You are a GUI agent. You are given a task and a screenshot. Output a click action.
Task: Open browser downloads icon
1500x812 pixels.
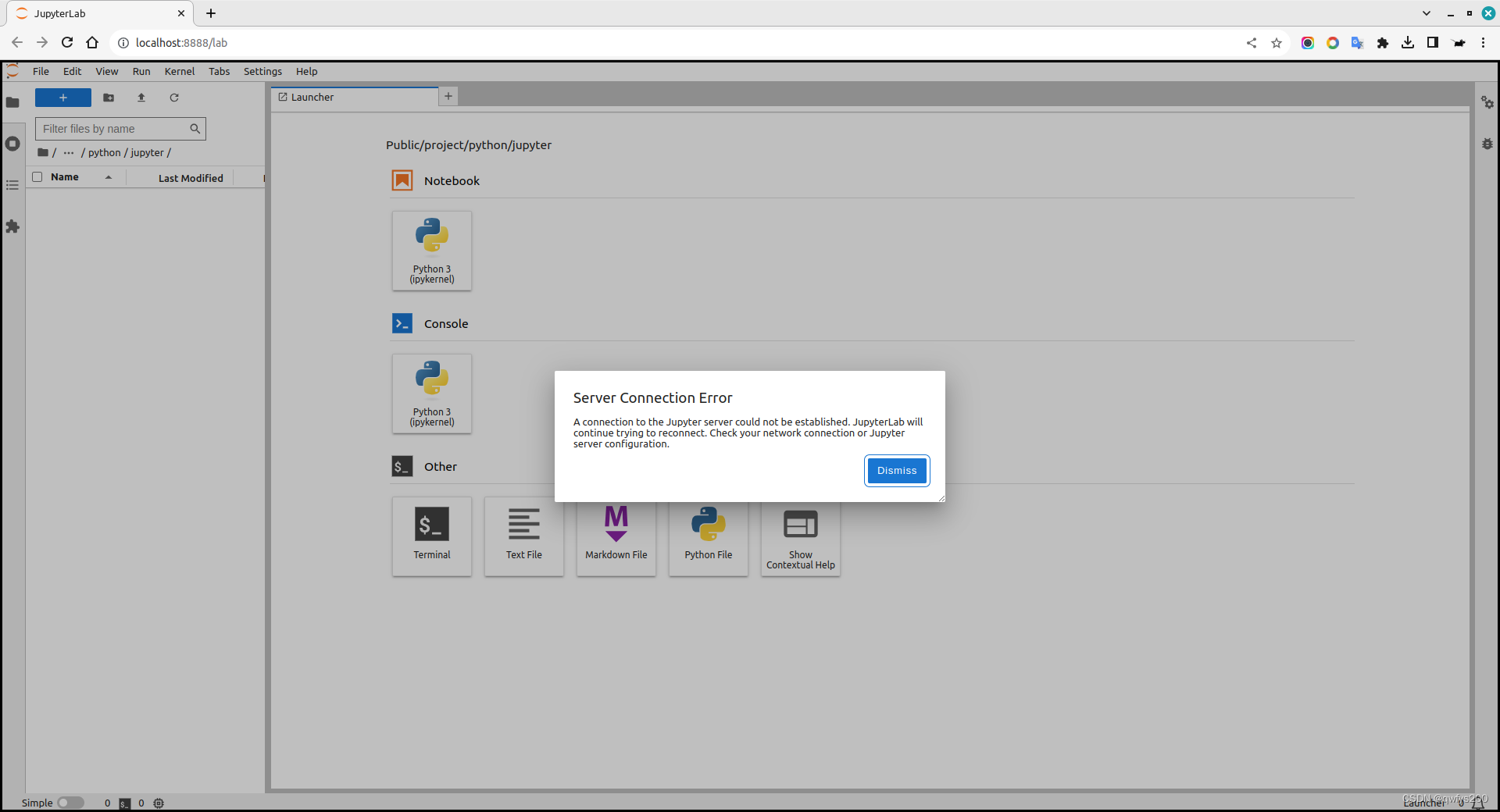1408,43
